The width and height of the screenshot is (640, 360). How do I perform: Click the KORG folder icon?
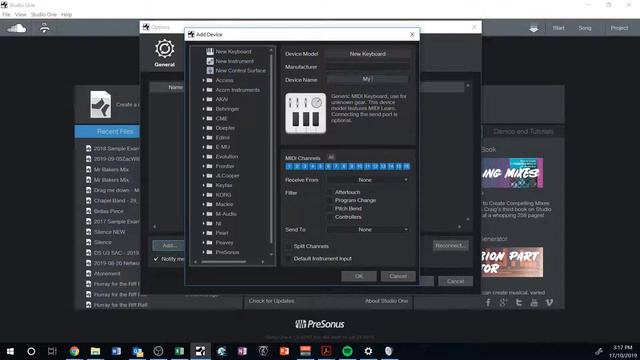click(209, 195)
